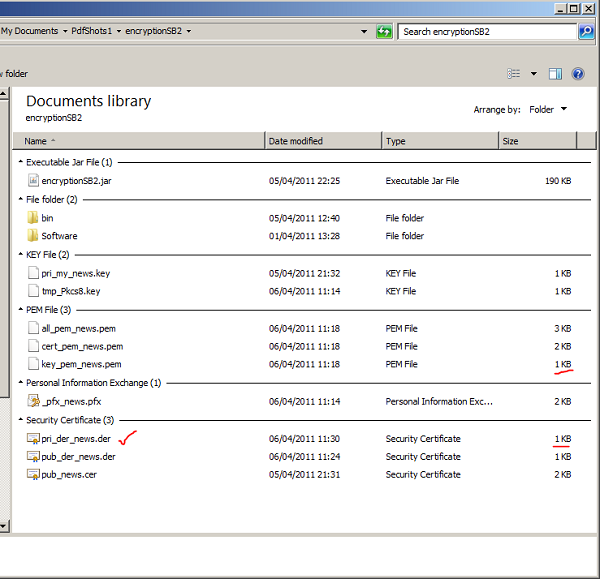600x579 pixels.
Task: Collapse the KEY File group
Action: 21,254
